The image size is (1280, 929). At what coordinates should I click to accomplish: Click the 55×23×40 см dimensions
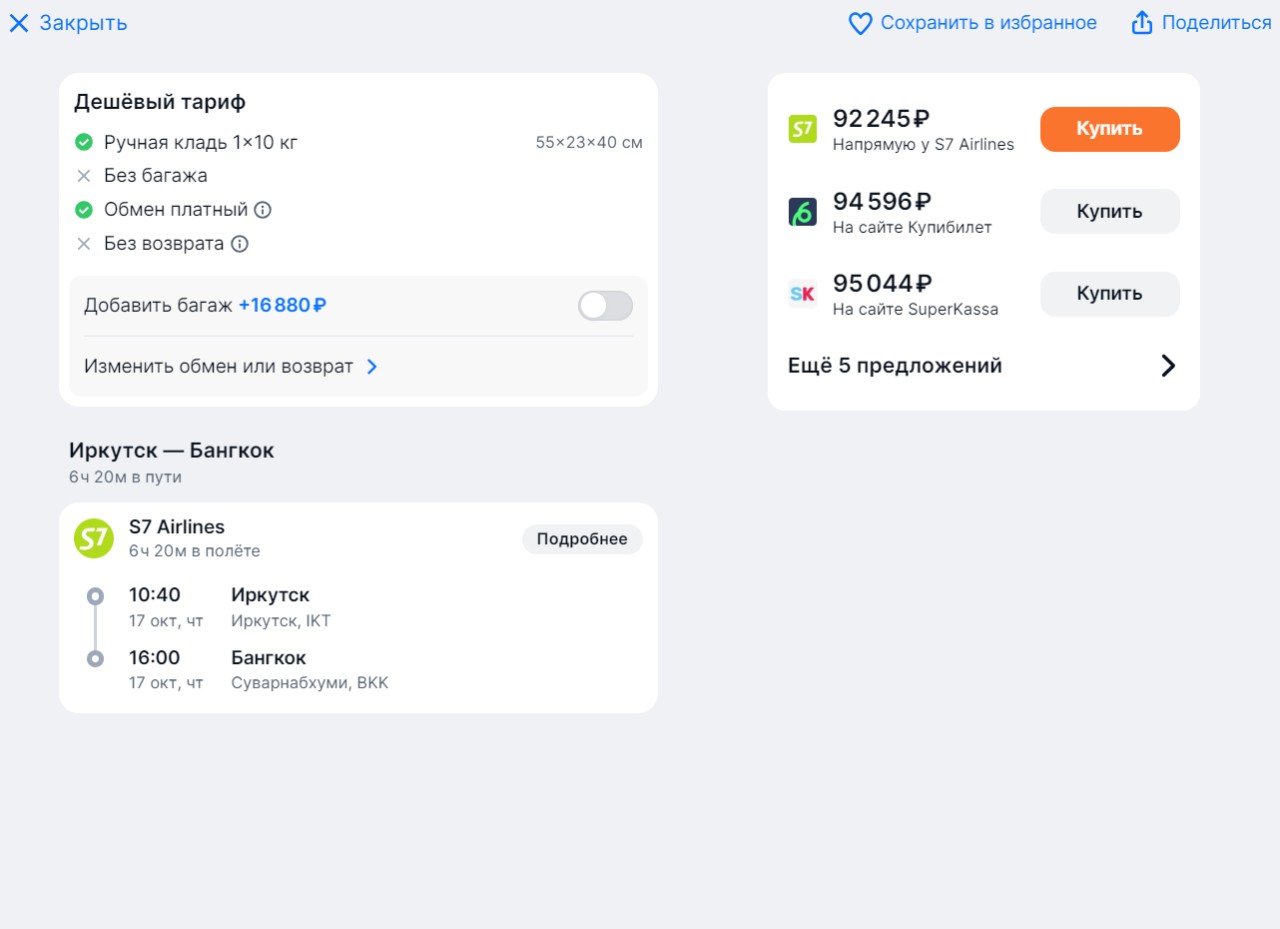tap(589, 142)
